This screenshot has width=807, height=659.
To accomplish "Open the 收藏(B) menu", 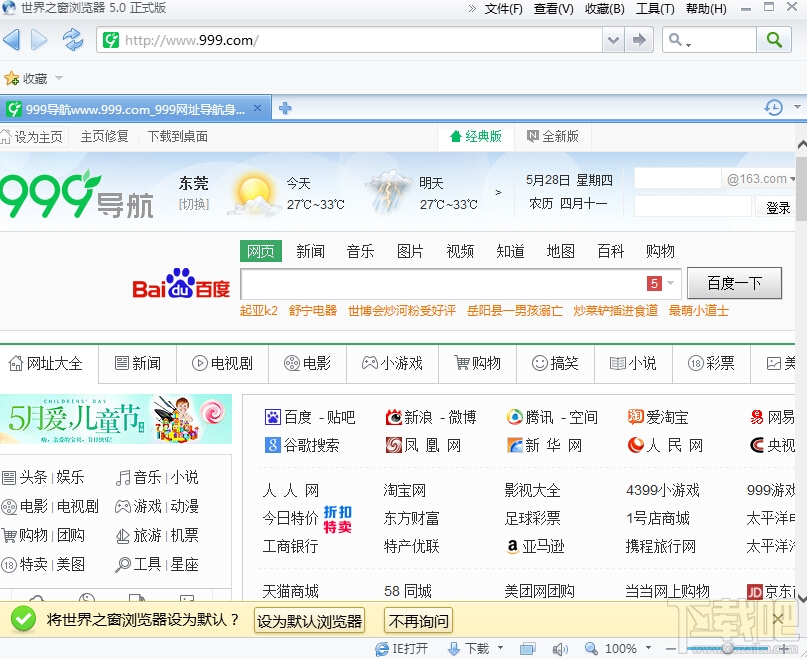I will (604, 9).
